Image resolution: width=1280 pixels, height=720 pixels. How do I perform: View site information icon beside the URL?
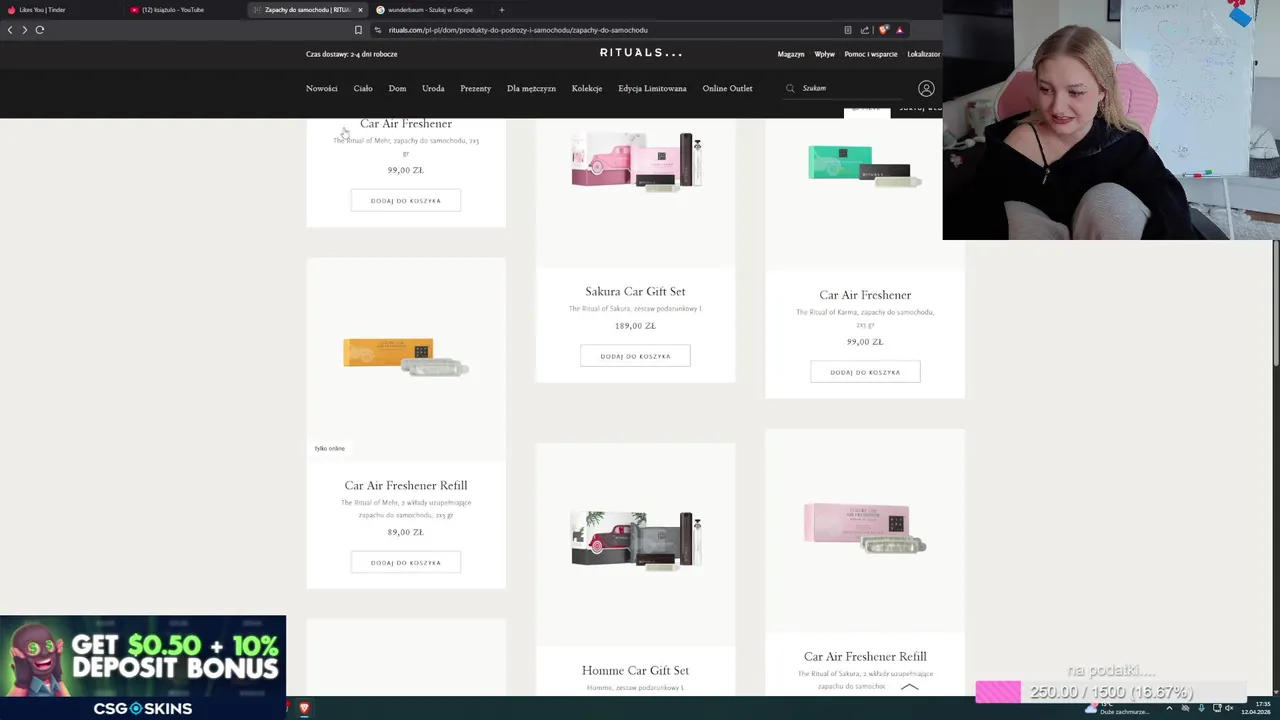(x=377, y=30)
